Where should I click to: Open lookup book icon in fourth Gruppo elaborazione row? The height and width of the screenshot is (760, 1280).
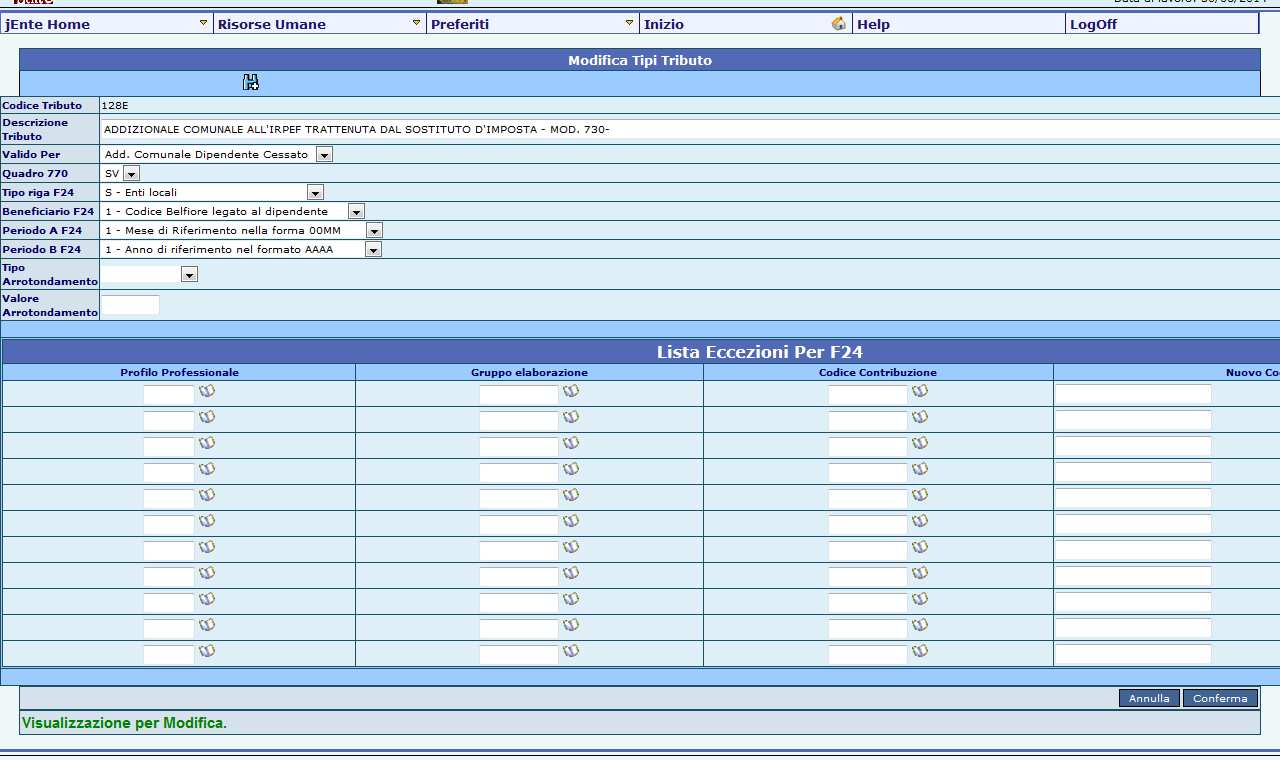[571, 470]
